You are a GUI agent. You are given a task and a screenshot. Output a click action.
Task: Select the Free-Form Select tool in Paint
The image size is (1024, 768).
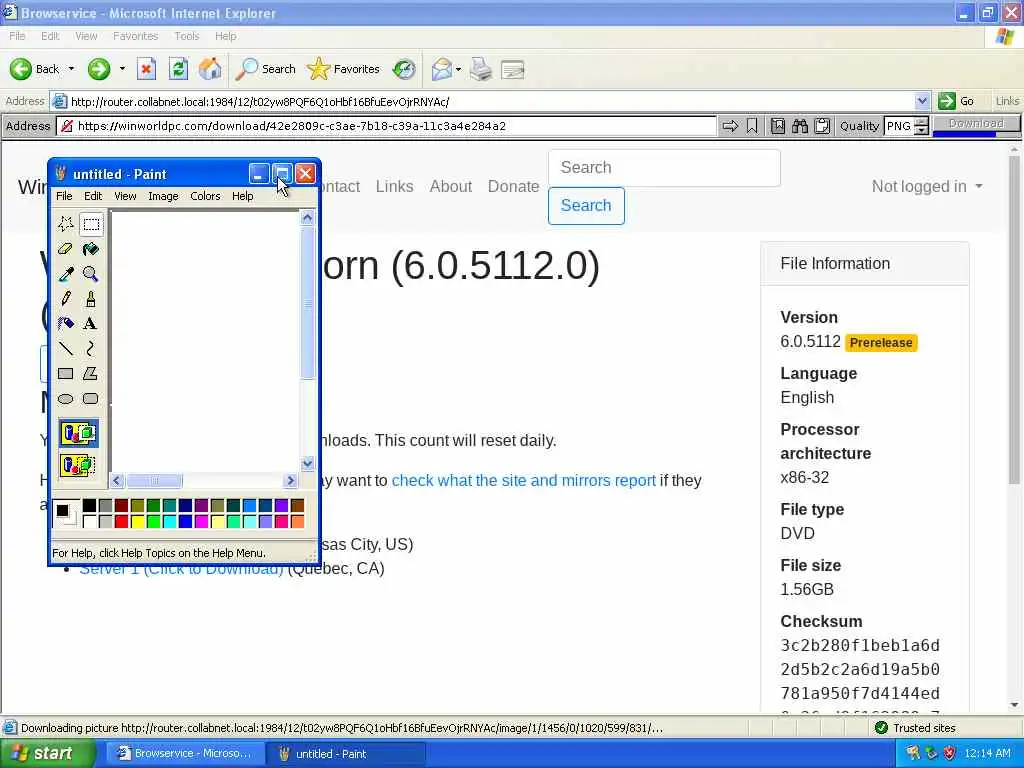pos(65,224)
